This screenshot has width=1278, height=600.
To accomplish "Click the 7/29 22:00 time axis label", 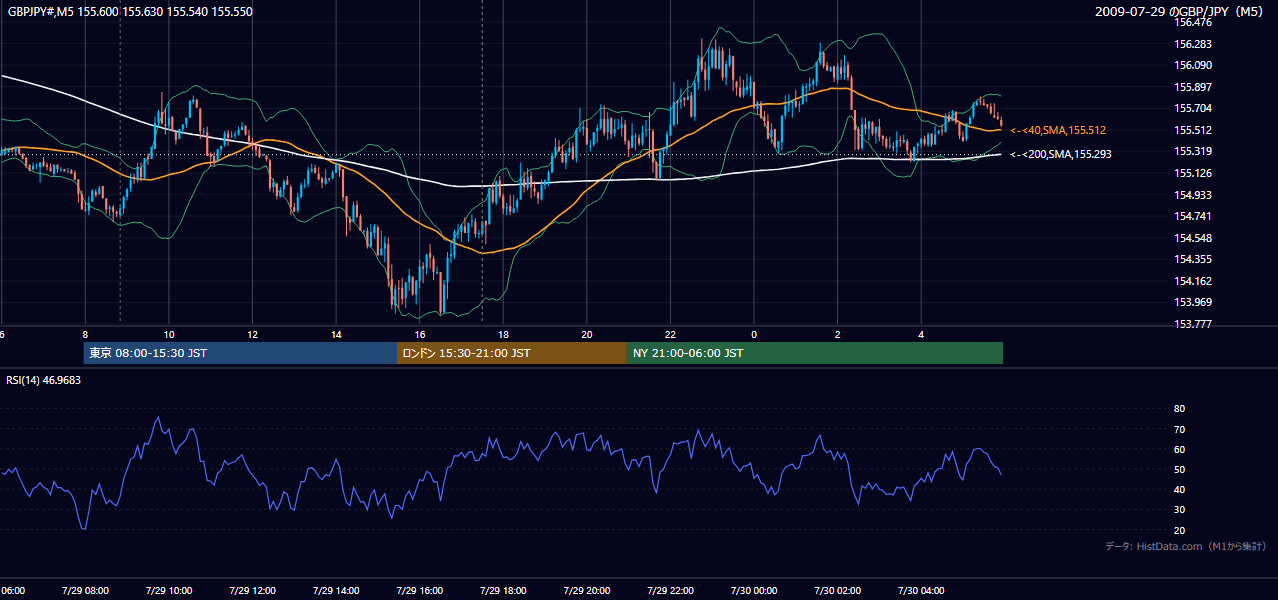I will (670, 591).
